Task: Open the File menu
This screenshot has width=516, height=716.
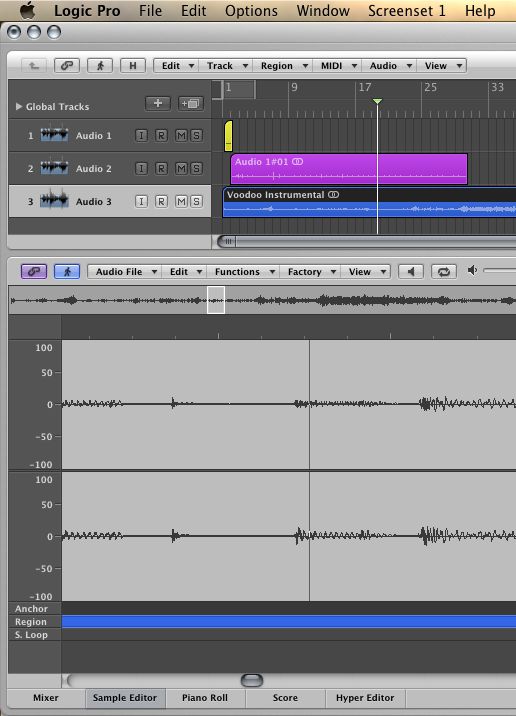Action: pos(150,11)
